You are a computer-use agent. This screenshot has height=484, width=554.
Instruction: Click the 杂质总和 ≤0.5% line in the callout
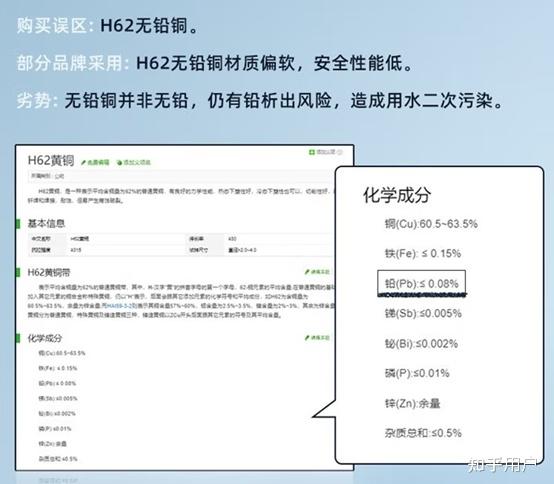(423, 433)
